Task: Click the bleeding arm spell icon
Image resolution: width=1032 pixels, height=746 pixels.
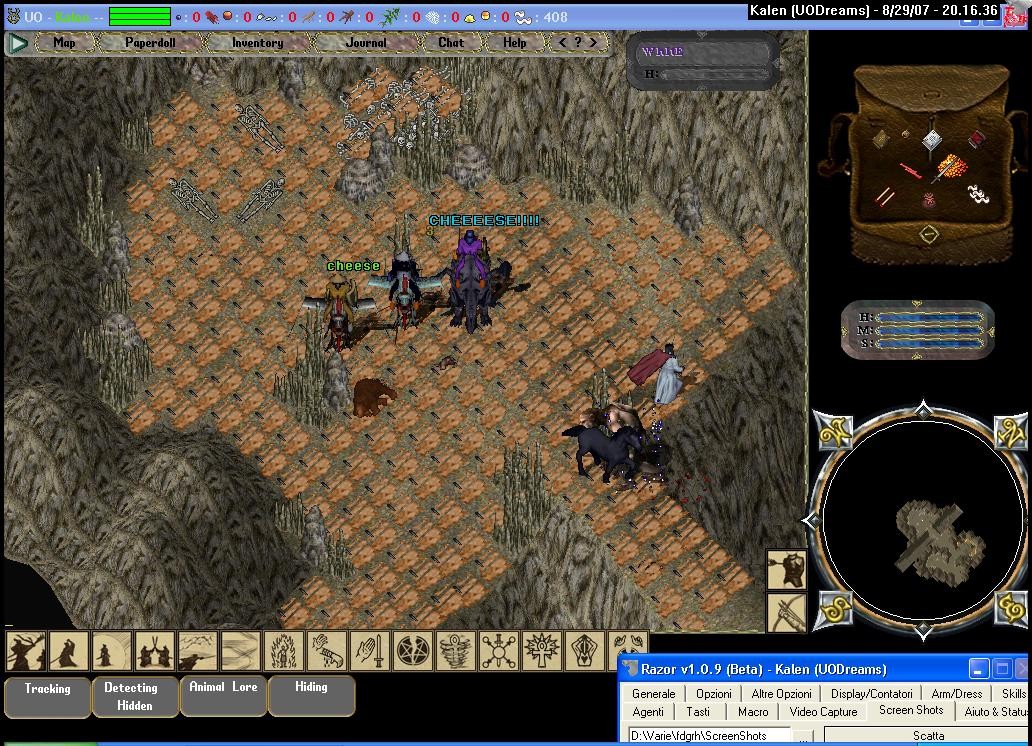Action: tap(326, 651)
